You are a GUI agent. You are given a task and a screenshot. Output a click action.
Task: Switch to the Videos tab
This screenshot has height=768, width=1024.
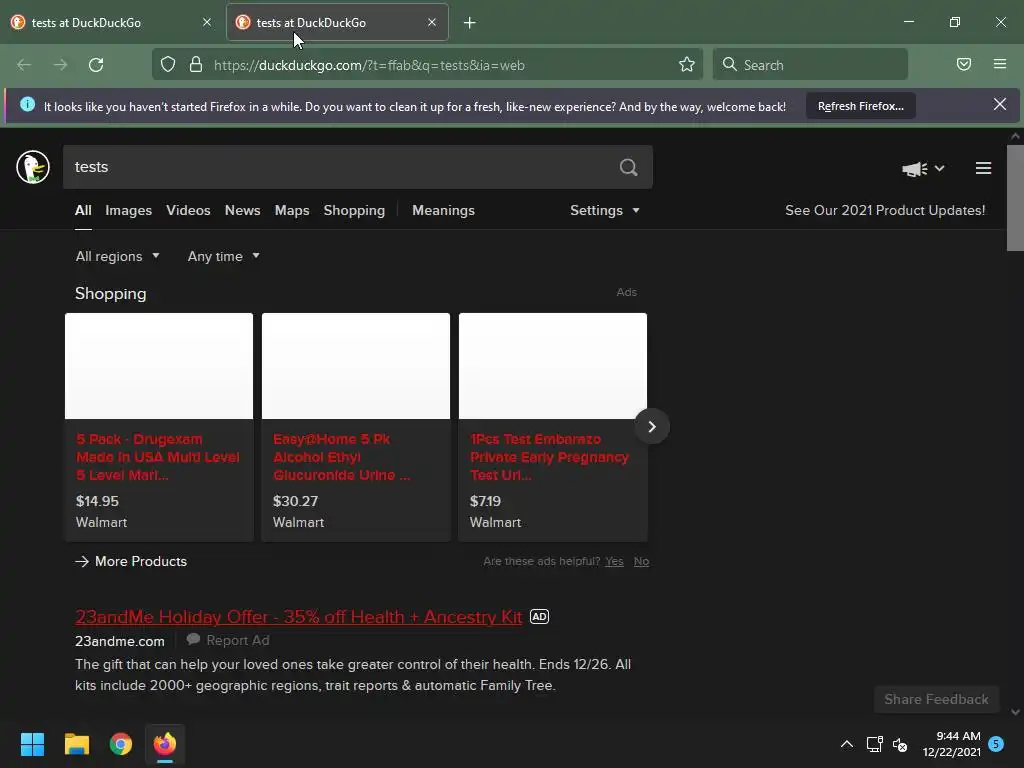pos(188,210)
